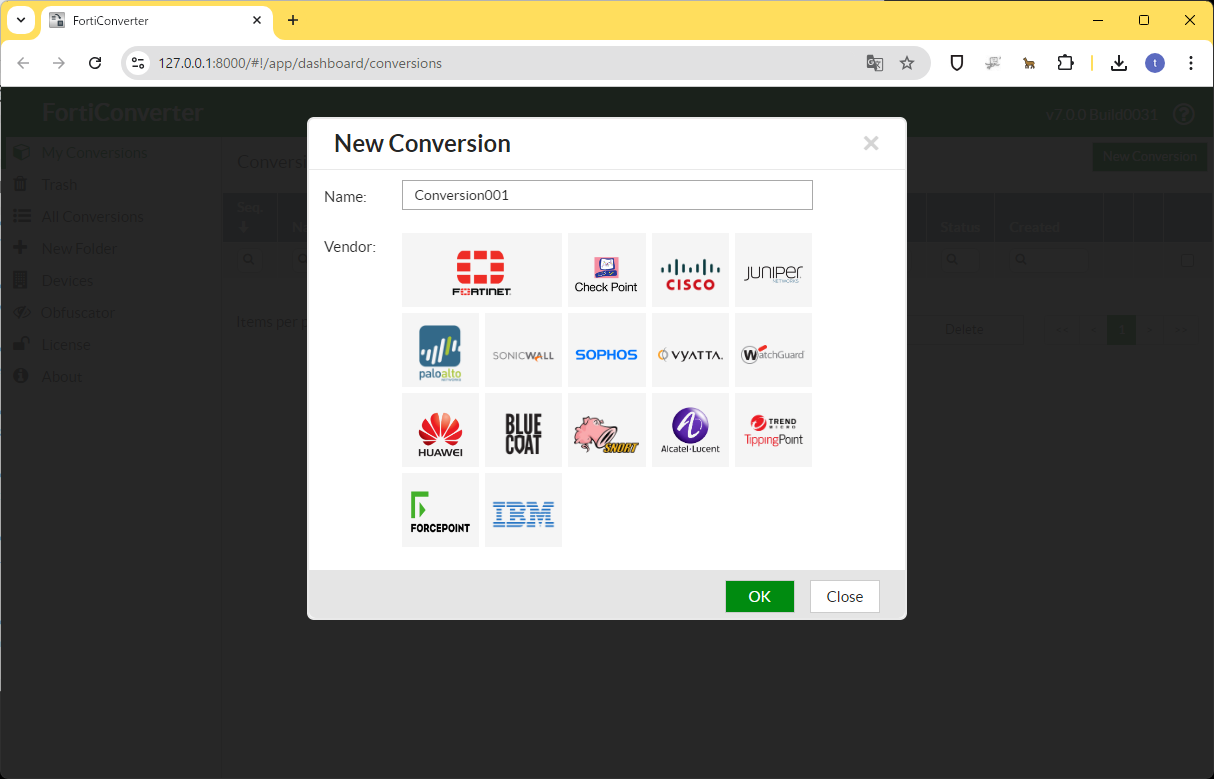Open the browser profile avatar
Image resolution: width=1214 pixels, height=779 pixels.
(1155, 63)
